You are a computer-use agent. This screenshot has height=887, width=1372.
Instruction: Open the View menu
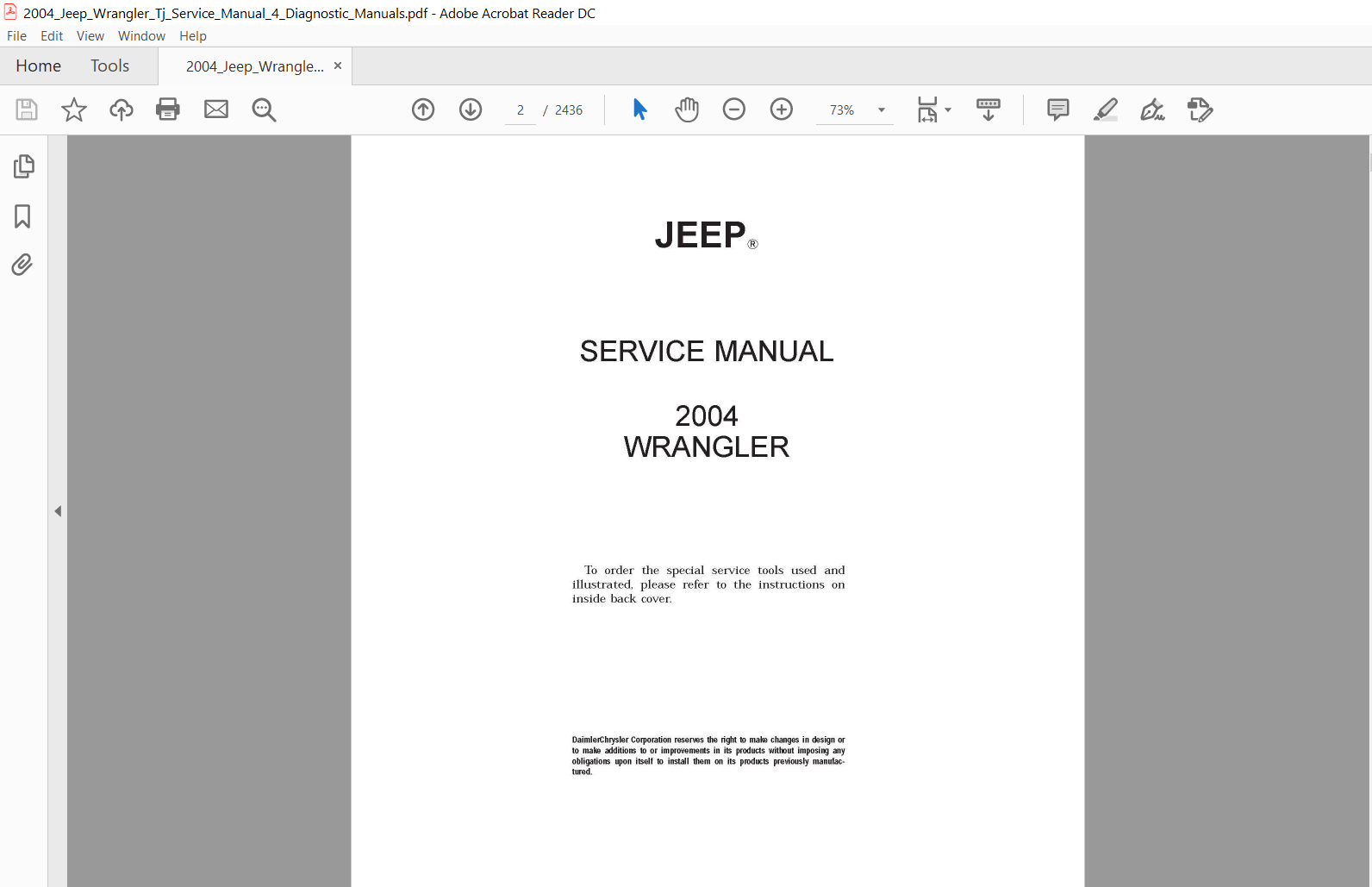(x=90, y=36)
